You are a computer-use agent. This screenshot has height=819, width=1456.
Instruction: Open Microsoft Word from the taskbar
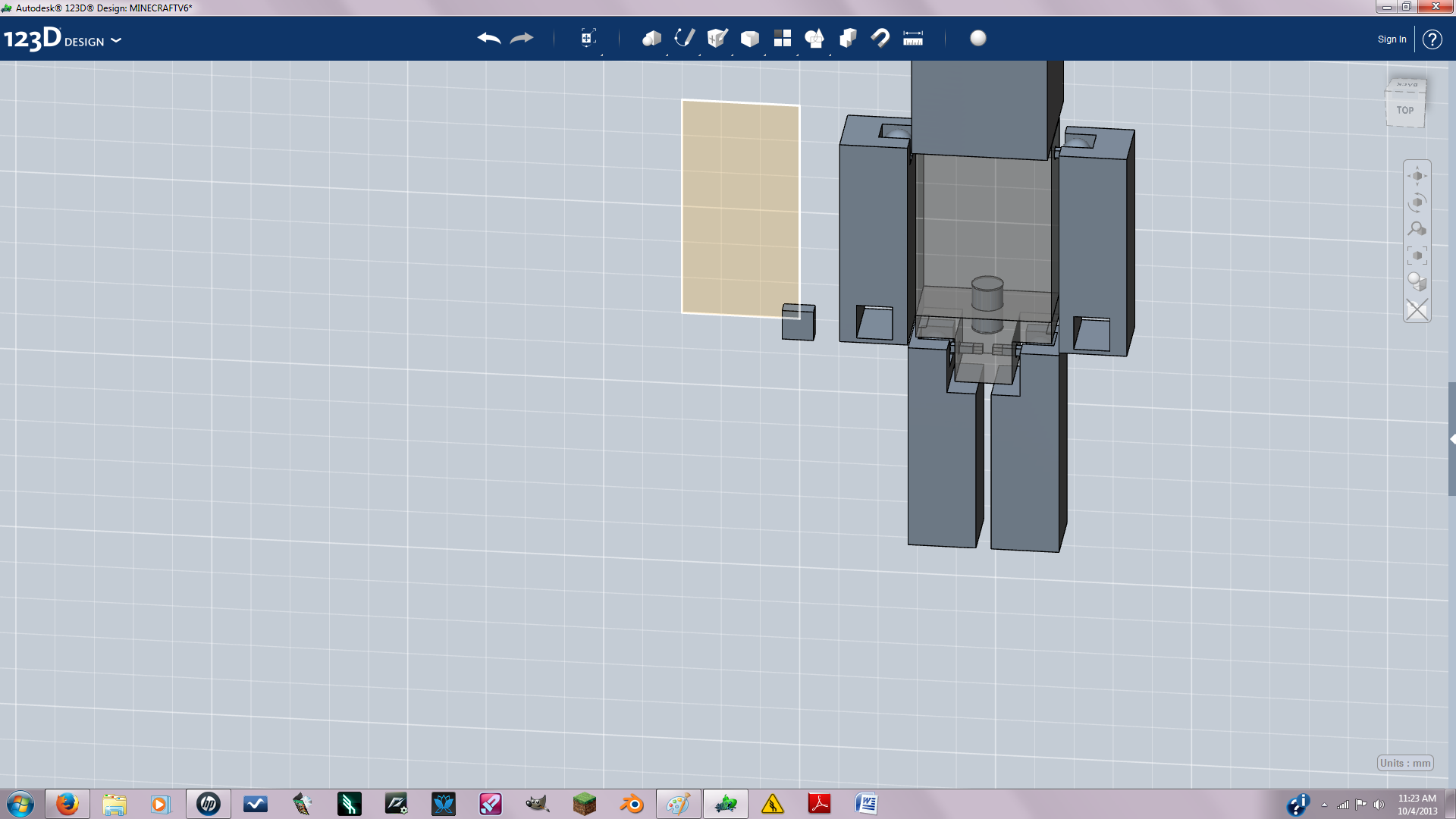[x=867, y=804]
